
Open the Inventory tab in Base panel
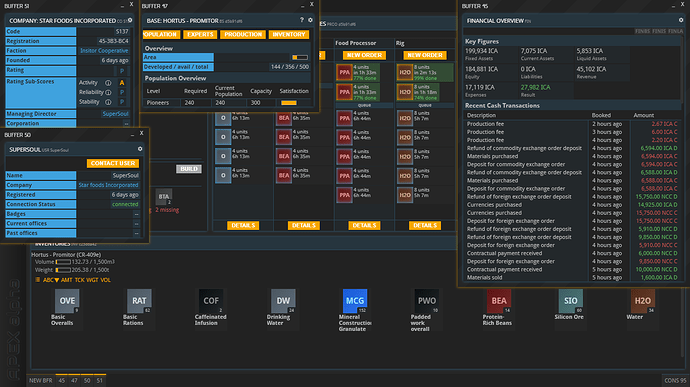[x=289, y=34]
